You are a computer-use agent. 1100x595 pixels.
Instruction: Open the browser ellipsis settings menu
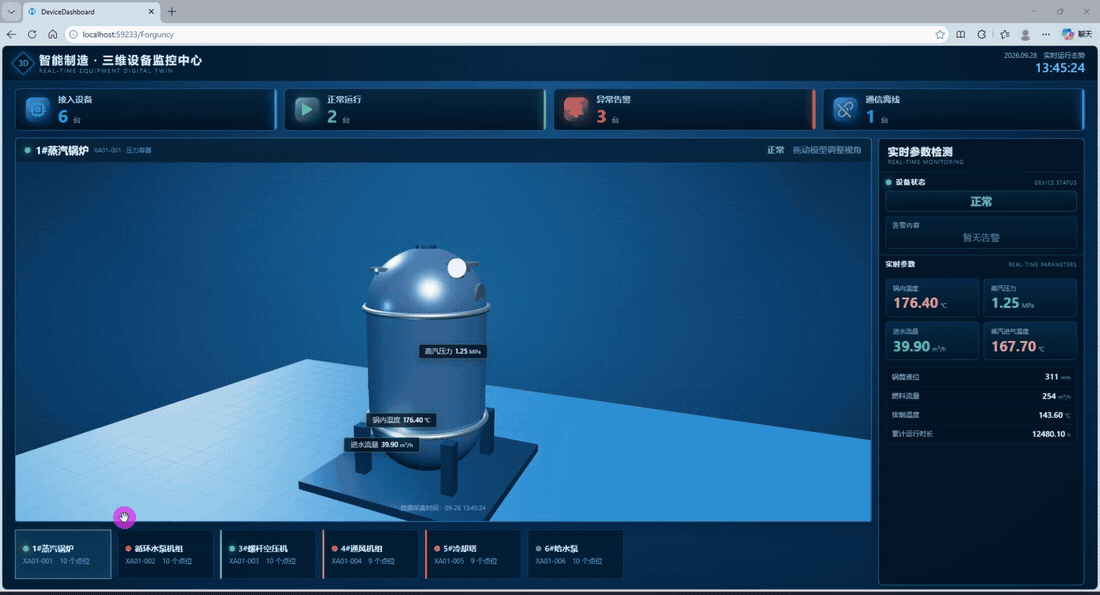pos(1046,34)
